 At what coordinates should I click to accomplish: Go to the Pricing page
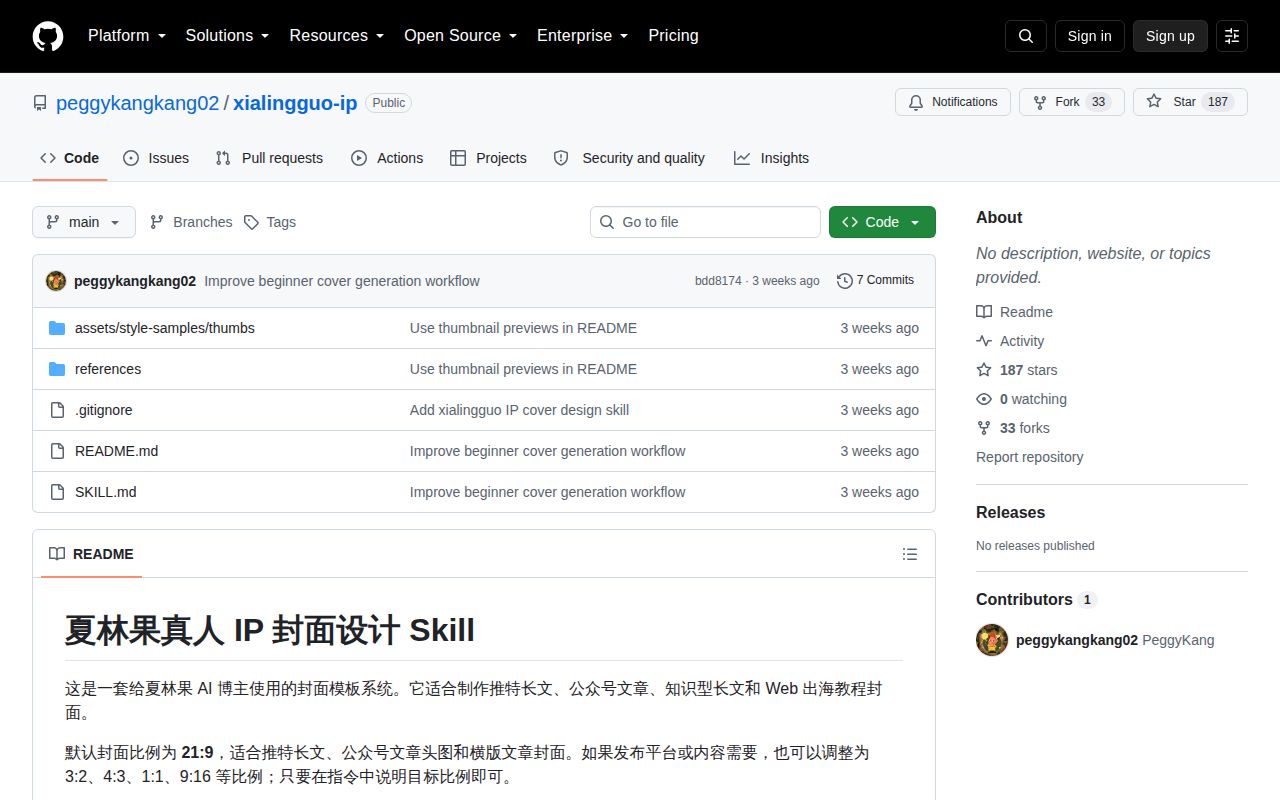coord(673,36)
